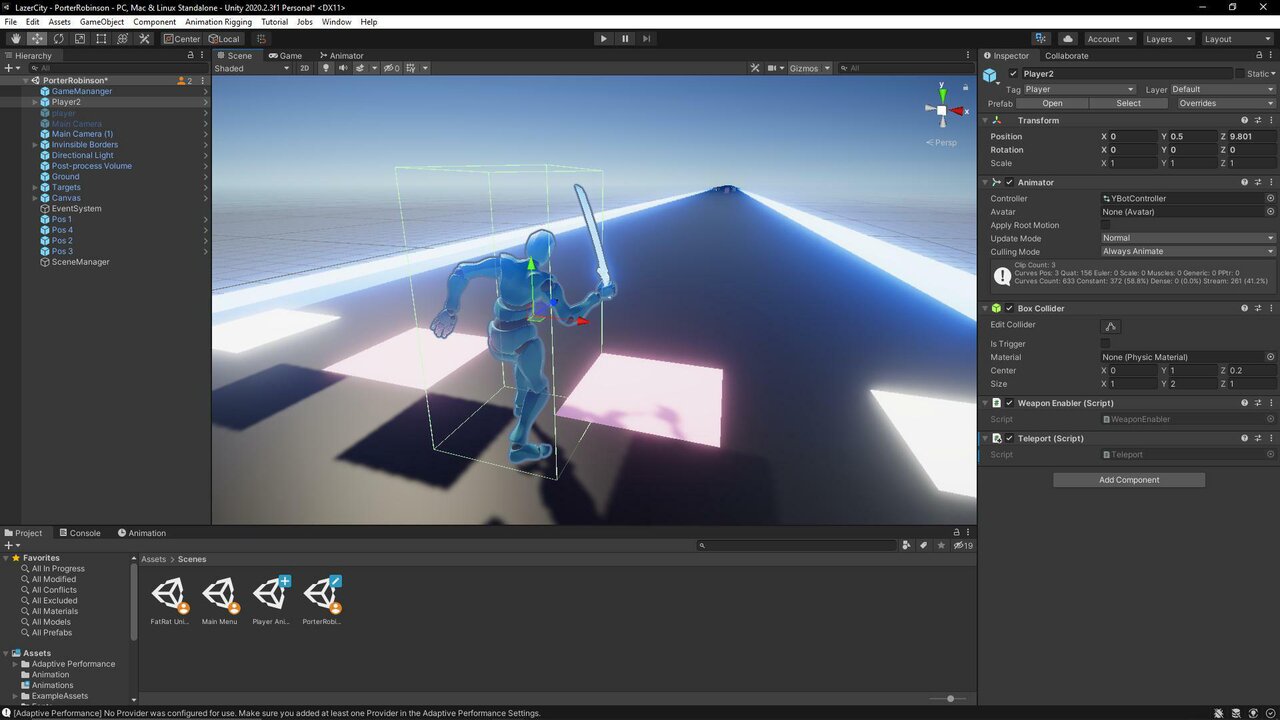Open custom editor tools
The height and width of the screenshot is (720, 1280).
(144, 39)
